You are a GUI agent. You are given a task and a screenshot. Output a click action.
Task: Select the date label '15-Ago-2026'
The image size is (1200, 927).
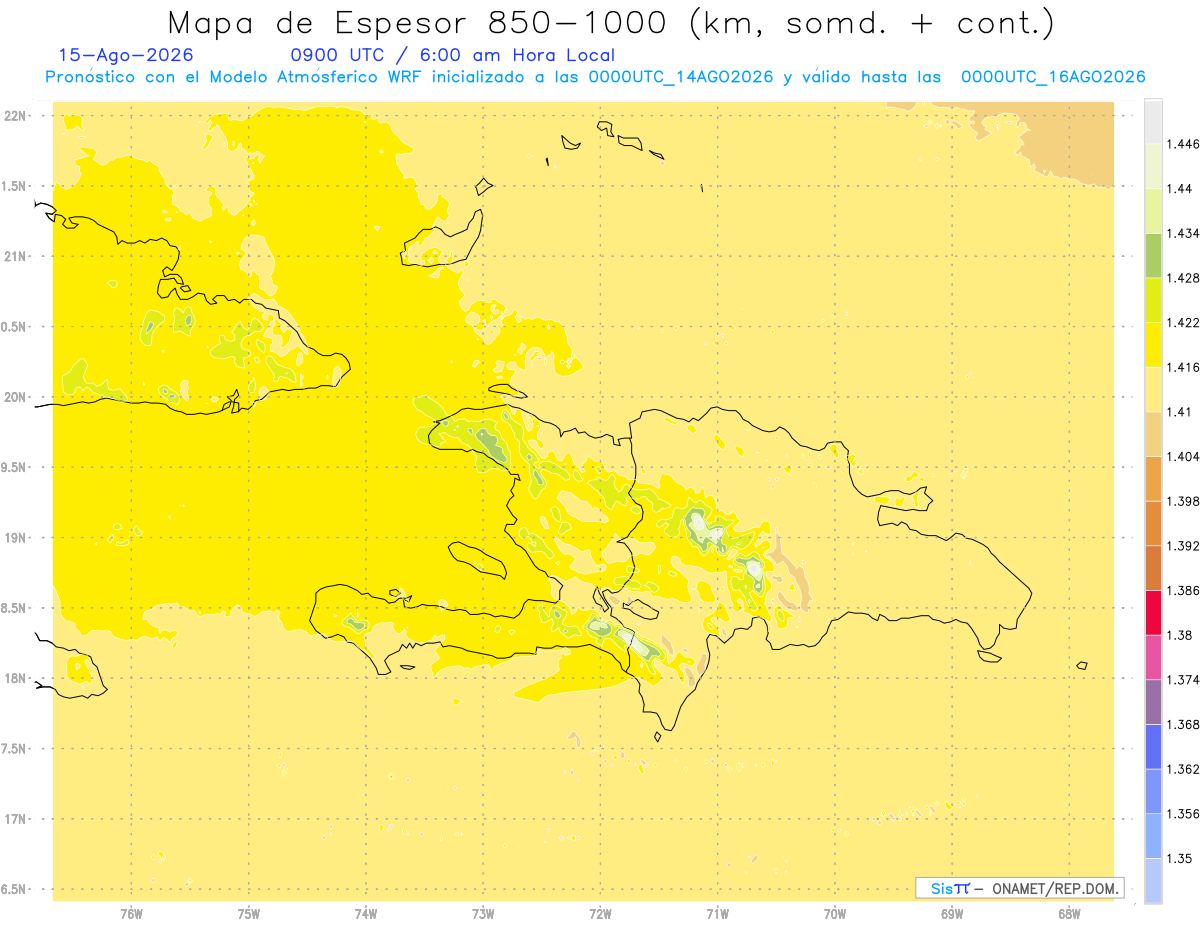(126, 56)
